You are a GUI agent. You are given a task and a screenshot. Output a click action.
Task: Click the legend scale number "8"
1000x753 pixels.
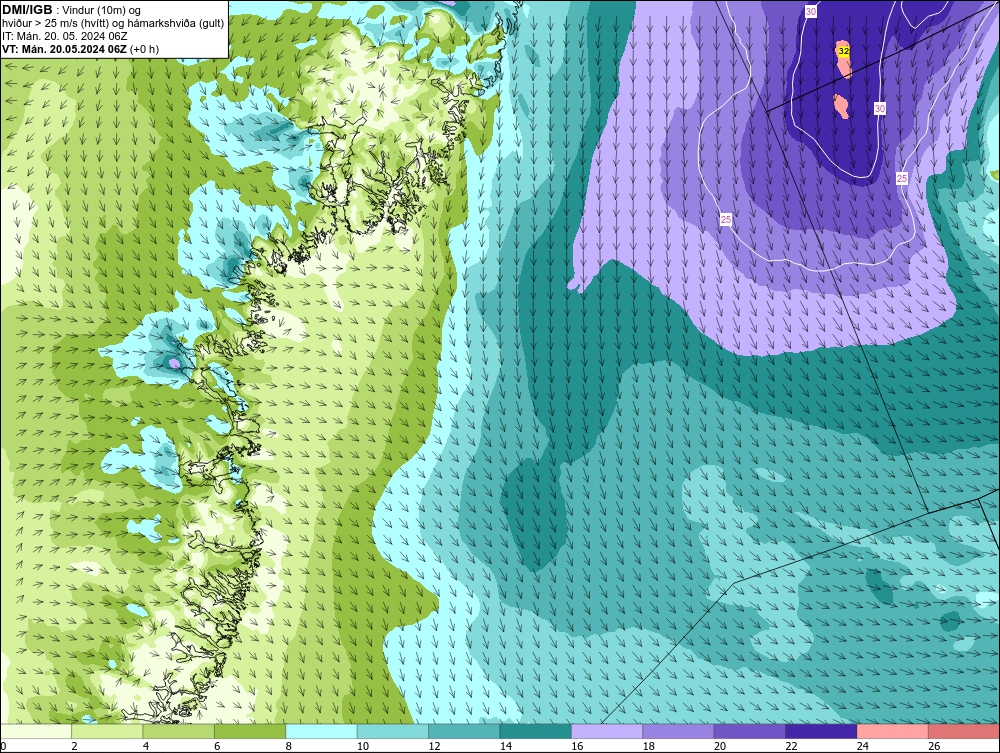[x=289, y=746]
